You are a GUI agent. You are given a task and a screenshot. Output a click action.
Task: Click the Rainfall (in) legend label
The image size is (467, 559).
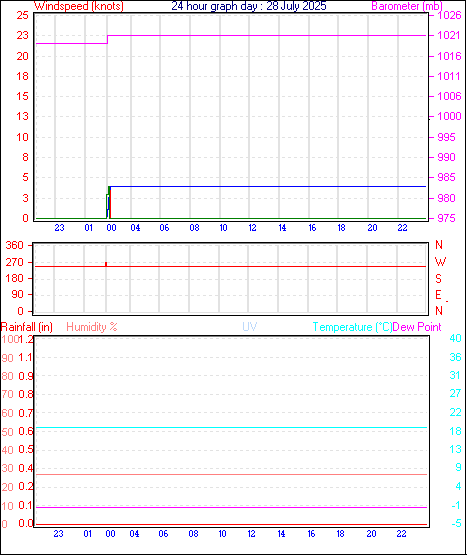click(x=27, y=327)
